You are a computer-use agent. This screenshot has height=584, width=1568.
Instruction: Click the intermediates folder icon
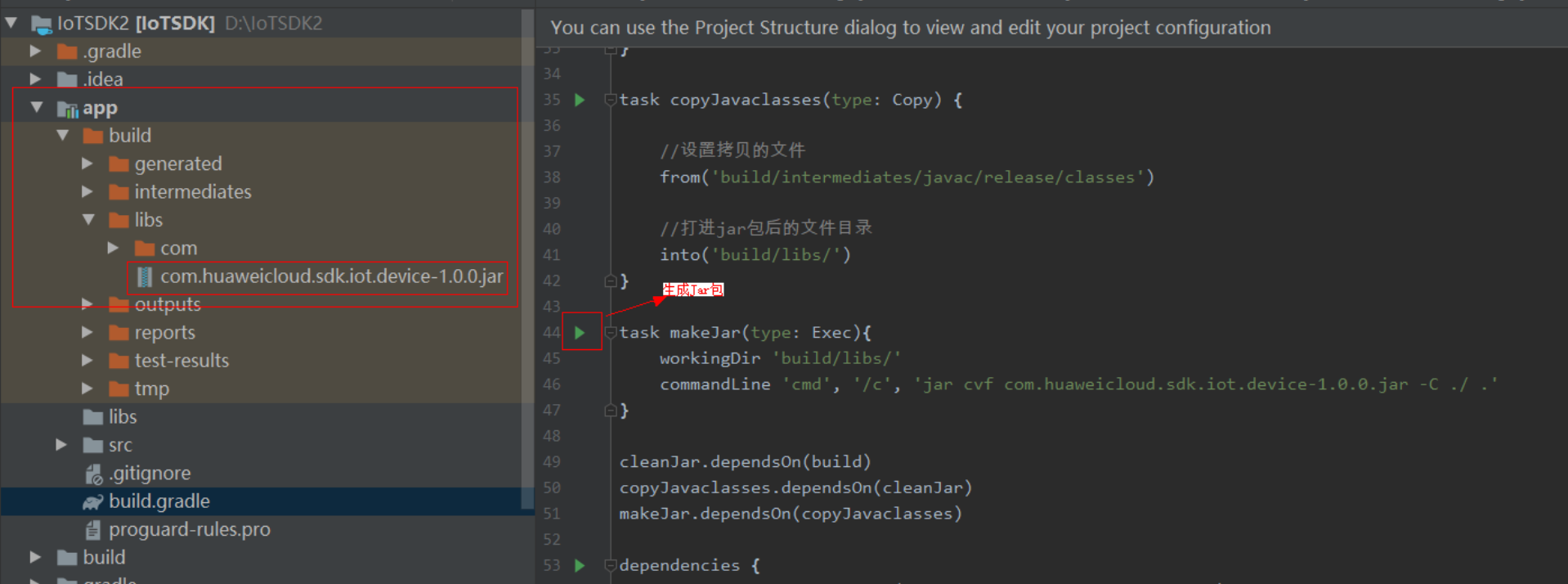click(119, 192)
